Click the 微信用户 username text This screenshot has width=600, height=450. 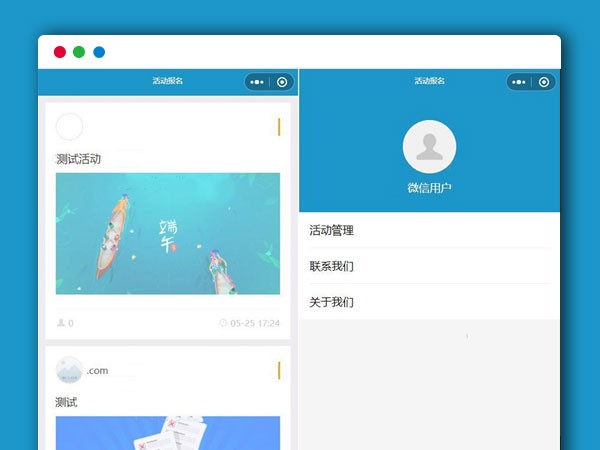429,188
